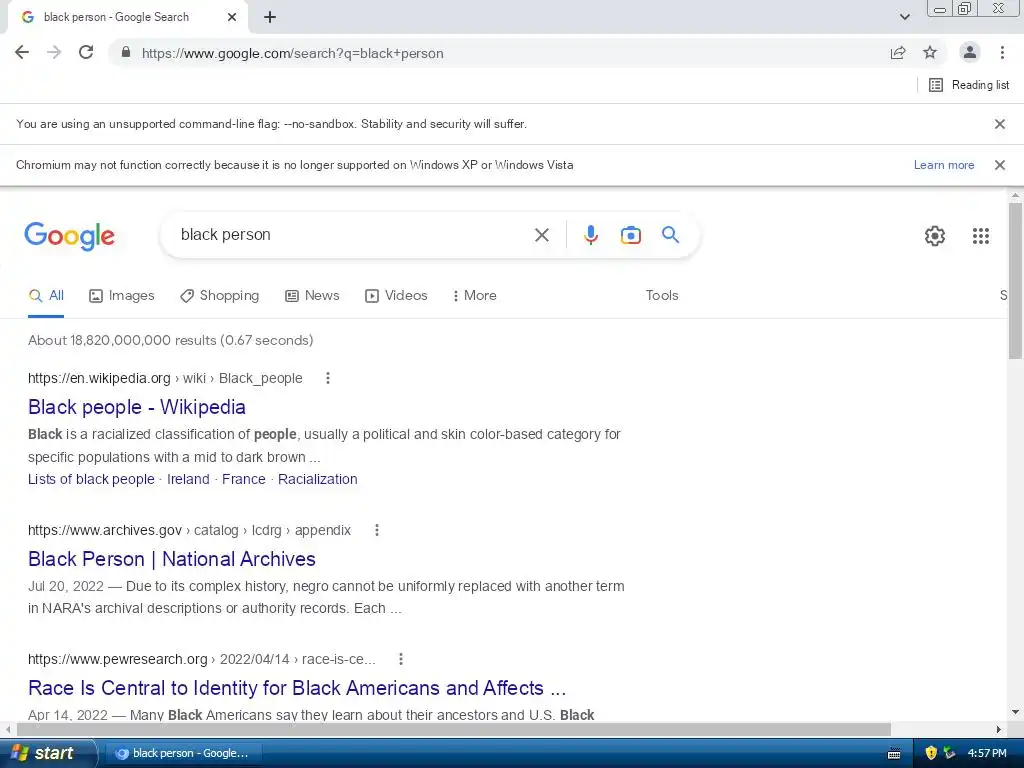The height and width of the screenshot is (768, 1024).
Task: Share this page via the share icon
Action: (898, 53)
